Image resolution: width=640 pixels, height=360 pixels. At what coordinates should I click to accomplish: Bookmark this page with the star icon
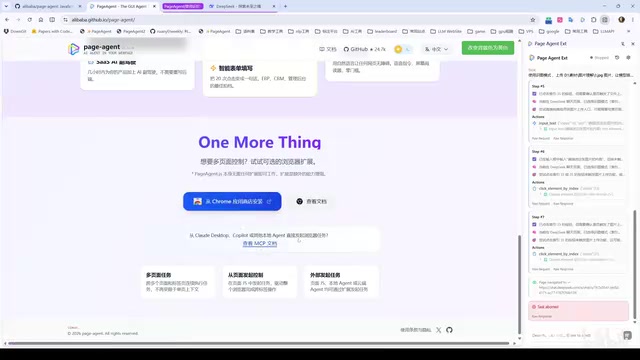click(x=533, y=20)
